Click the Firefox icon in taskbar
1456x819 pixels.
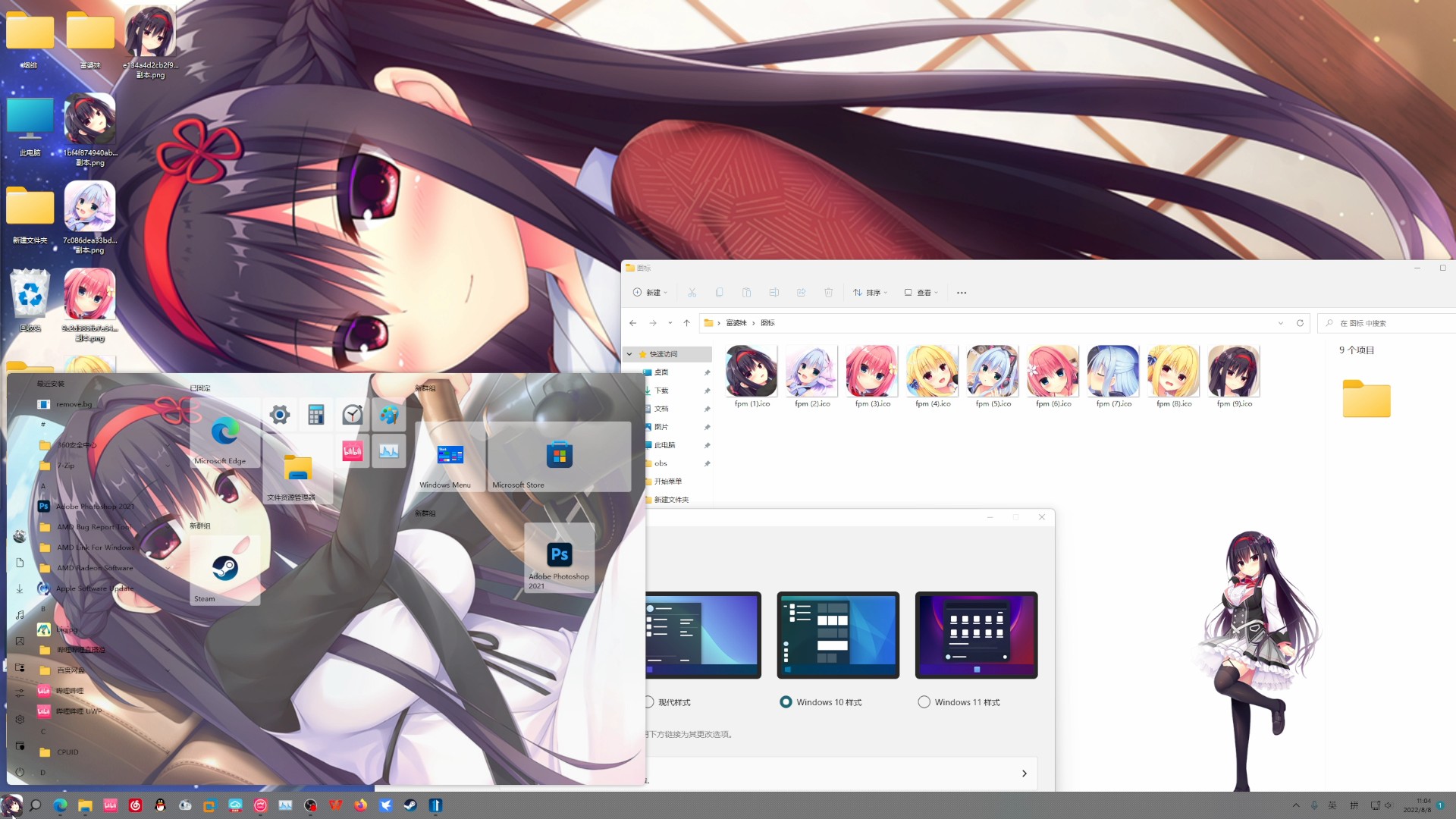(x=360, y=805)
